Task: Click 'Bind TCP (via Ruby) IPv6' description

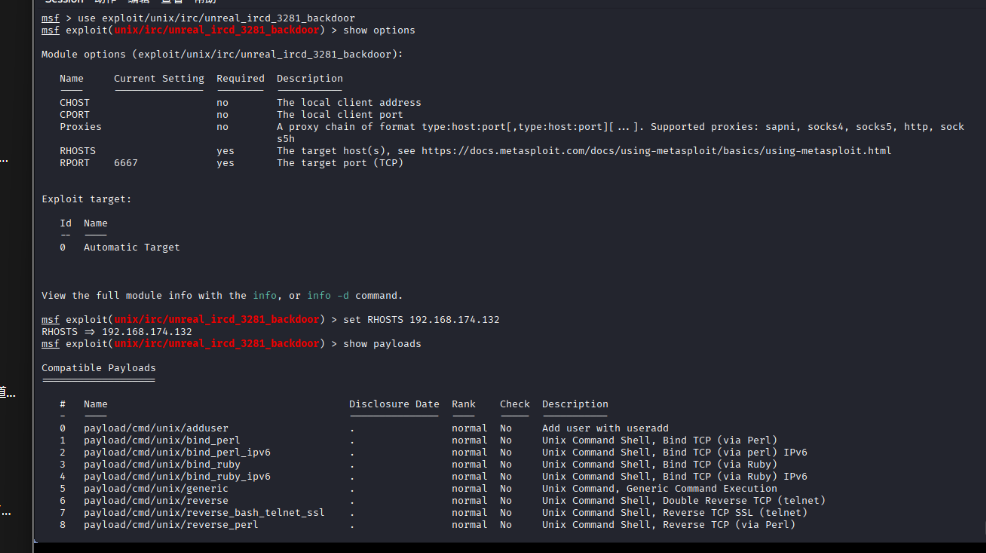Action: [735, 477]
